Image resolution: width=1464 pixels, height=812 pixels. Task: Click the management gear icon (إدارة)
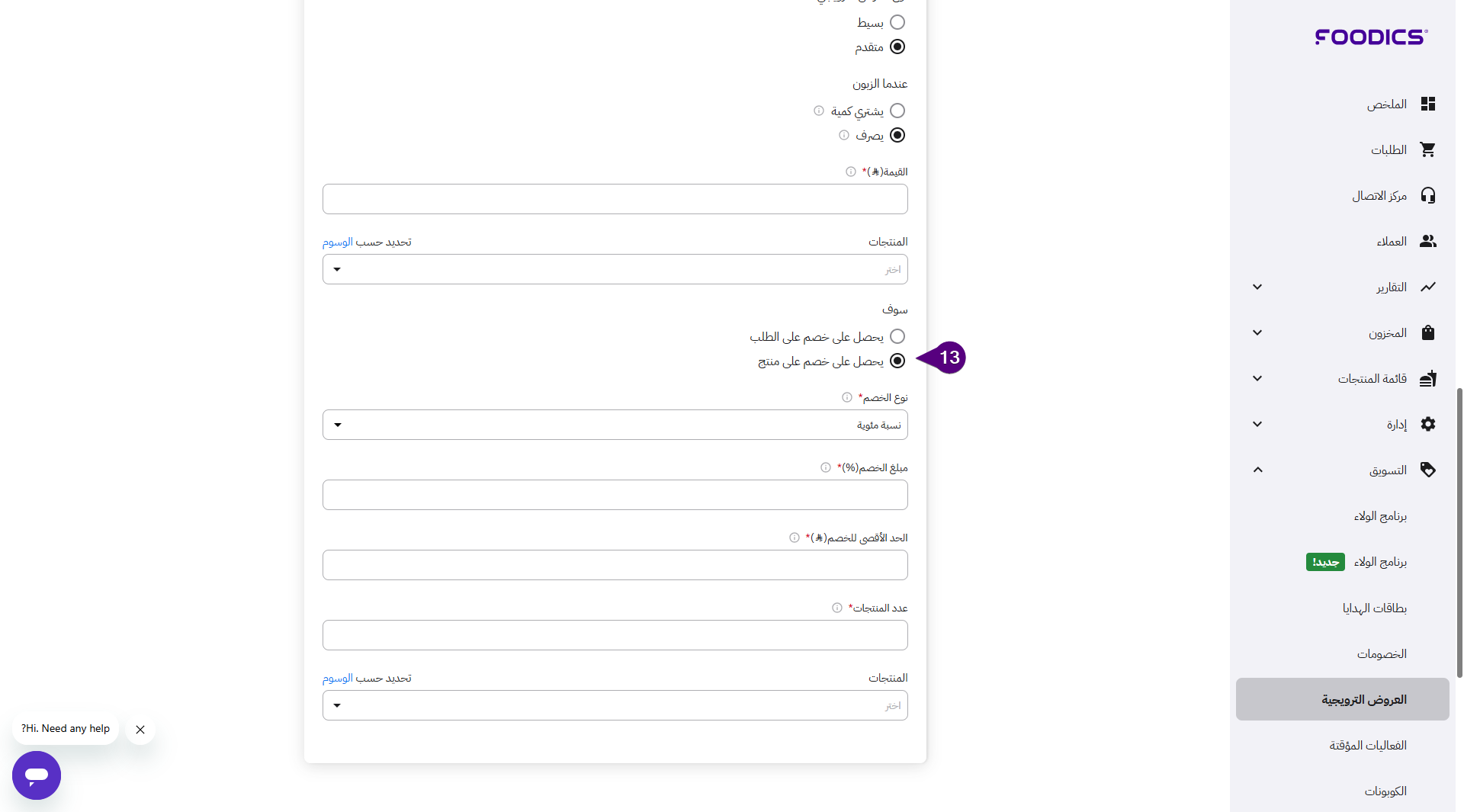(x=1427, y=425)
